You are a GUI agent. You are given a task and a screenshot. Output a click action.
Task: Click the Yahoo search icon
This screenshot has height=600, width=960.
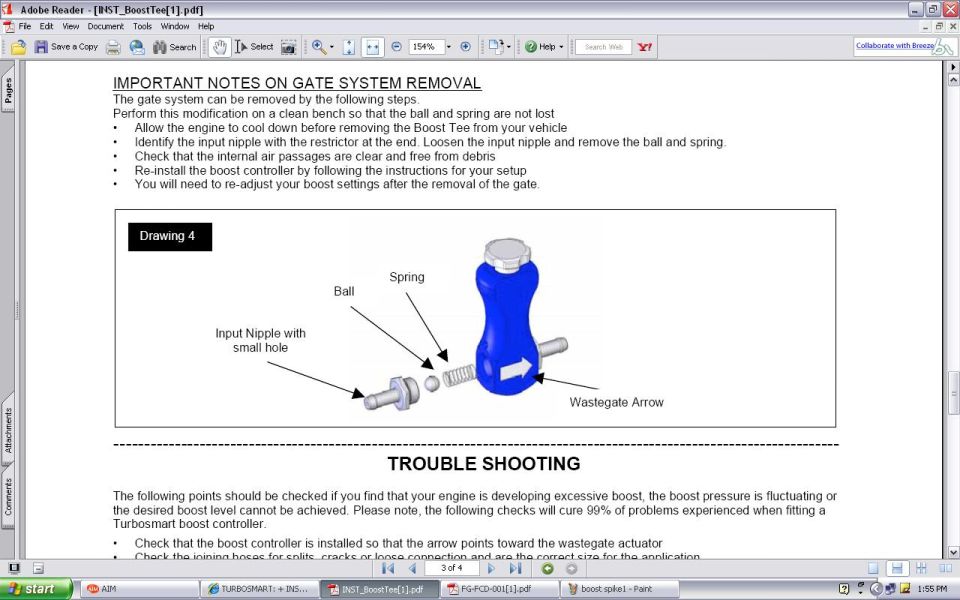click(x=645, y=47)
